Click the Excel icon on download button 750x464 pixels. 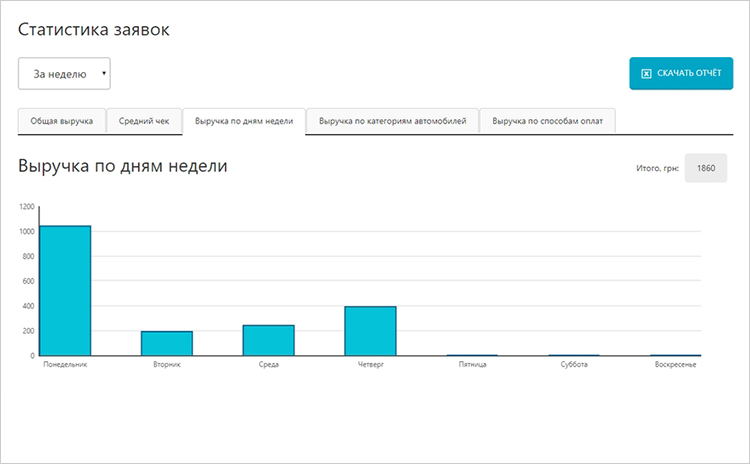tap(646, 74)
